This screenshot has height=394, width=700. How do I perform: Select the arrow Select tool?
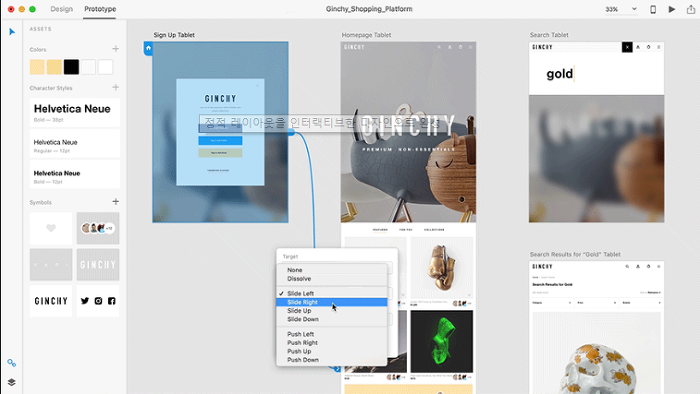[12, 32]
